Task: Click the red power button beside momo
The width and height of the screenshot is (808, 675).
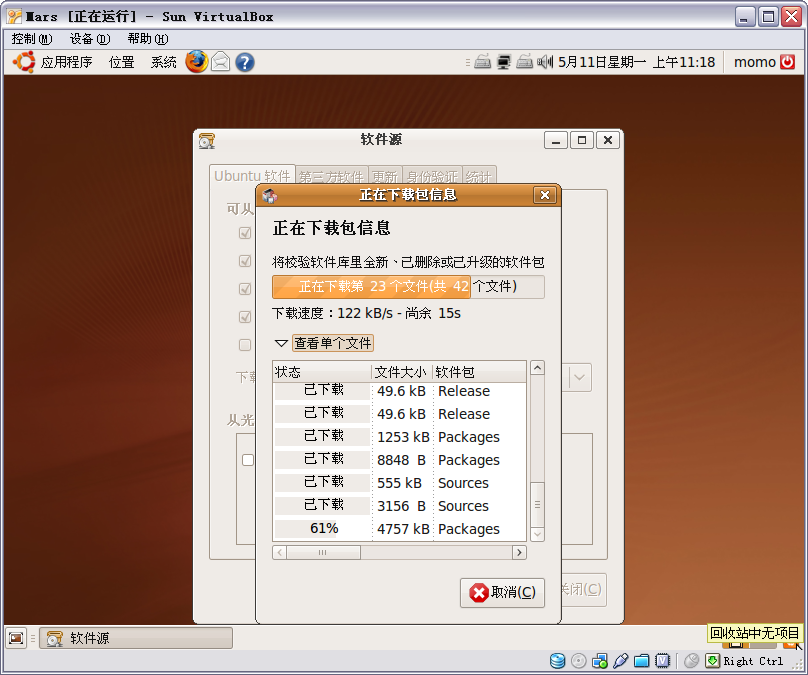Action: 788,62
